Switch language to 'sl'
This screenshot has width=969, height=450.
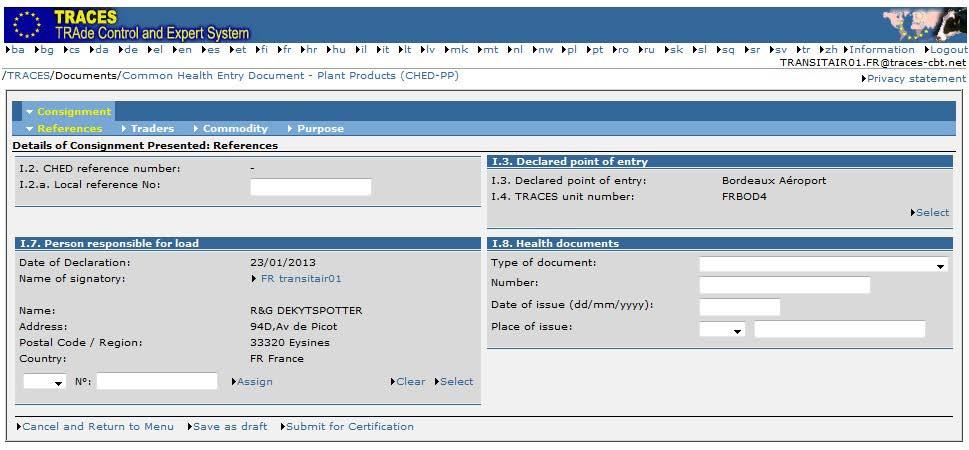[x=700, y=50]
